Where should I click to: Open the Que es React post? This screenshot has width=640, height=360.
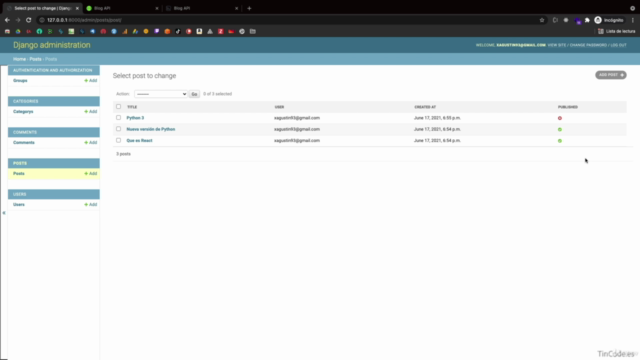pos(139,141)
